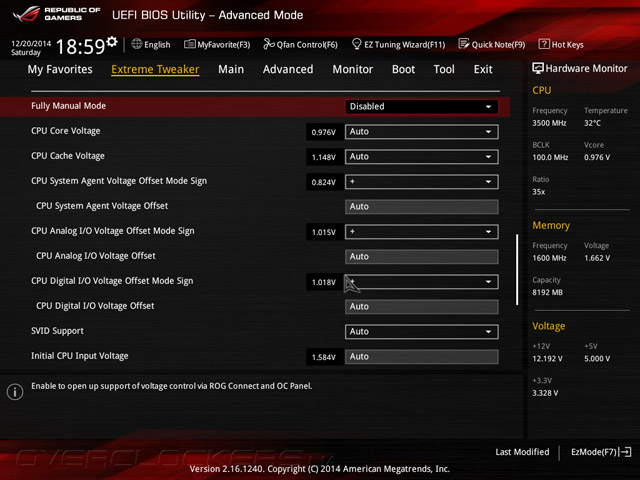This screenshot has height=480, width=640.
Task: Click the 32°C CPU temperature value
Action: pyautogui.click(x=592, y=123)
